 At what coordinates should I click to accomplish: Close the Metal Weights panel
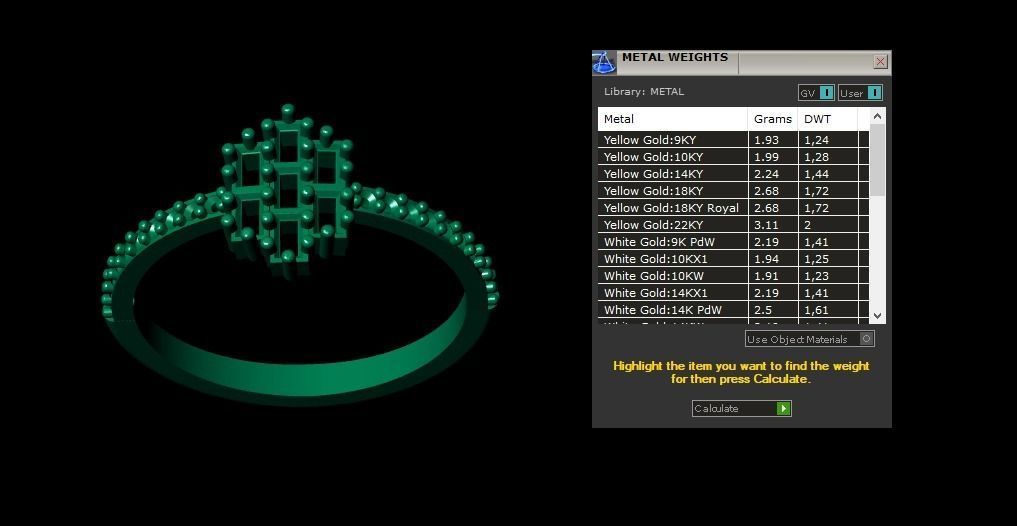tap(880, 62)
